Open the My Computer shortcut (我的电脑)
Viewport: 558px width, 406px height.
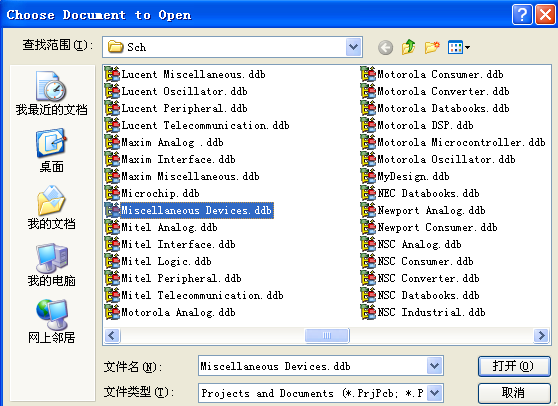point(51,265)
